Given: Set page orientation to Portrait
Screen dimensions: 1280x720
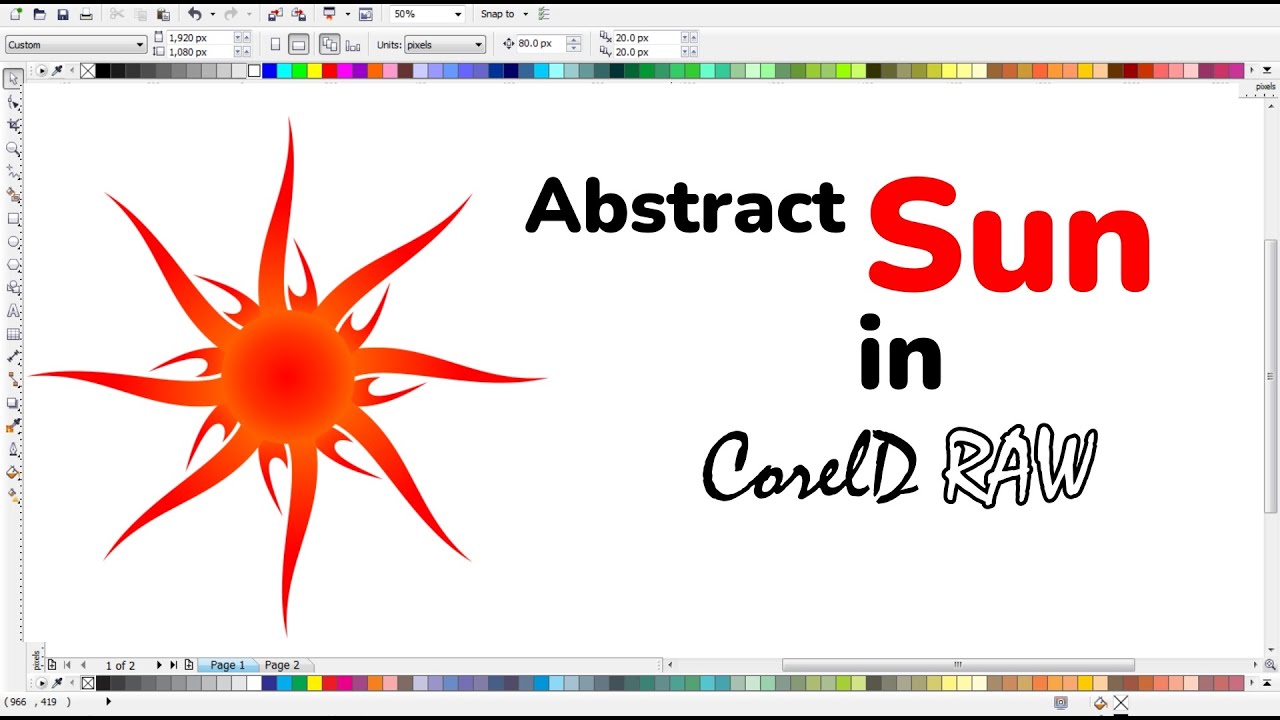Looking at the screenshot, I should (x=275, y=44).
